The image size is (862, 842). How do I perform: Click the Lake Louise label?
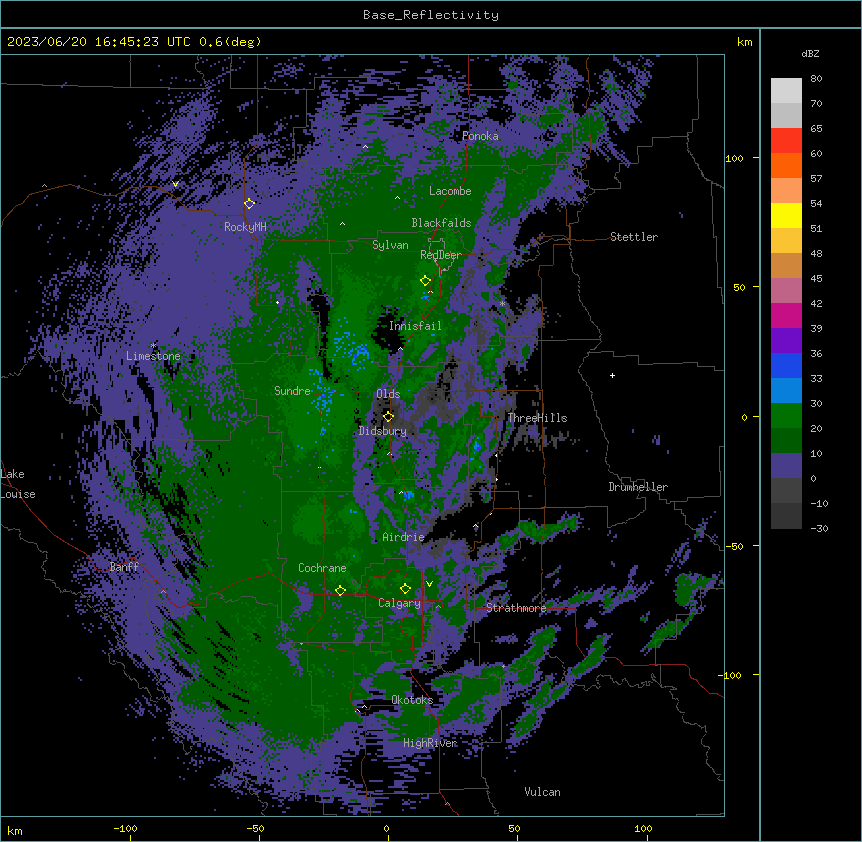click(17, 484)
